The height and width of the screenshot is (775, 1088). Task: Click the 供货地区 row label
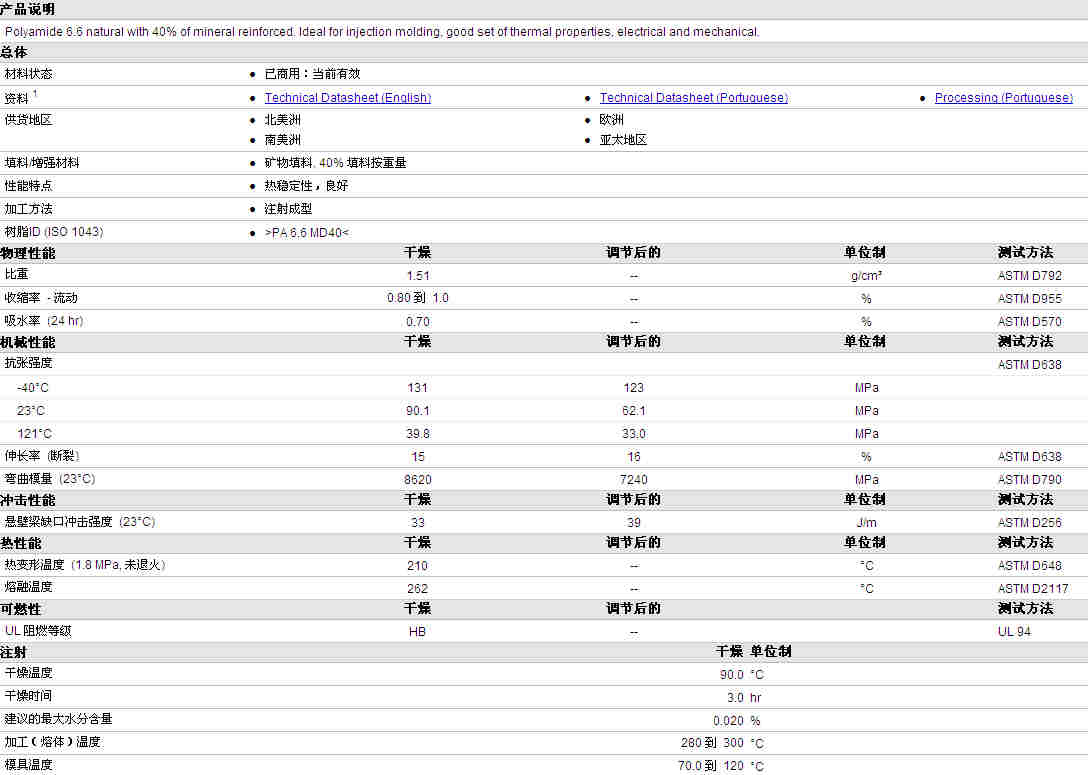28,119
